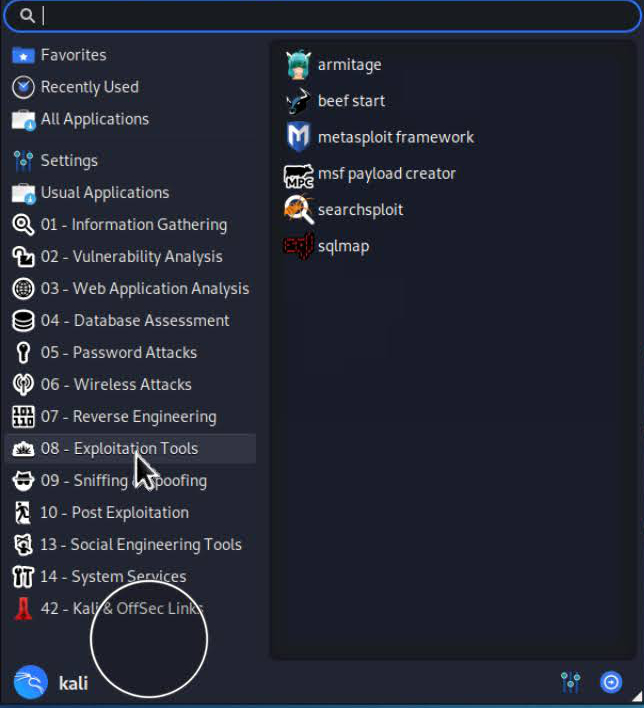Click the kali username label

pos(73,683)
